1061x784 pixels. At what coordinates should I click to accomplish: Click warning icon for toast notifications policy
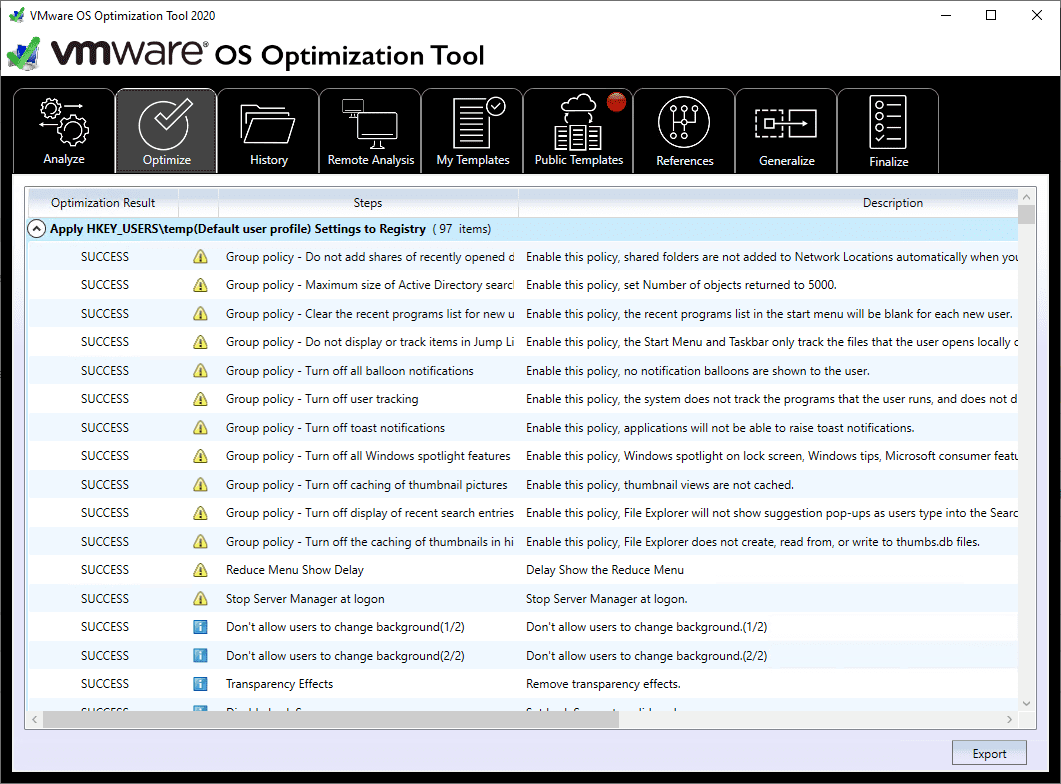coord(200,428)
